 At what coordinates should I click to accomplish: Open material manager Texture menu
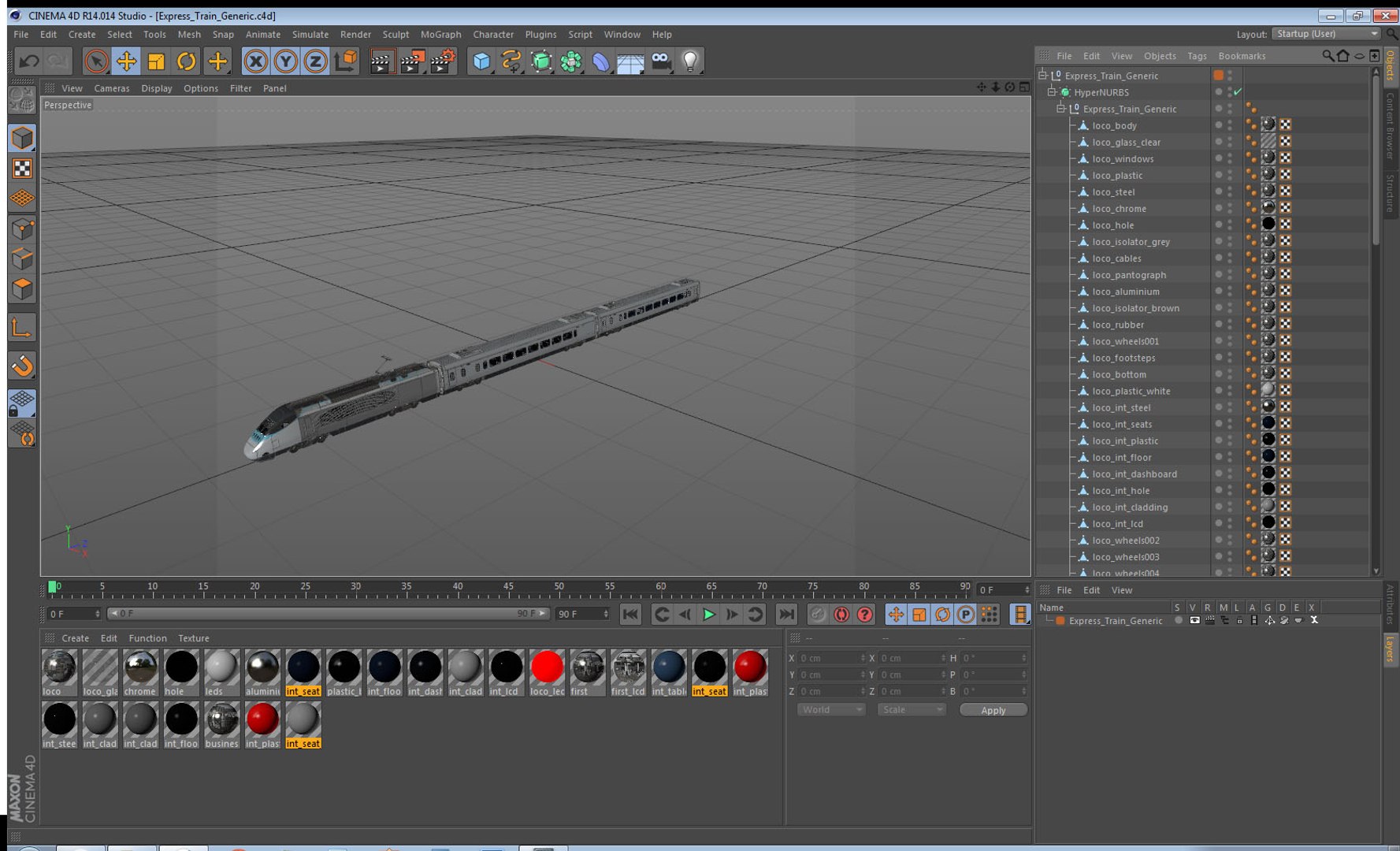pos(194,638)
